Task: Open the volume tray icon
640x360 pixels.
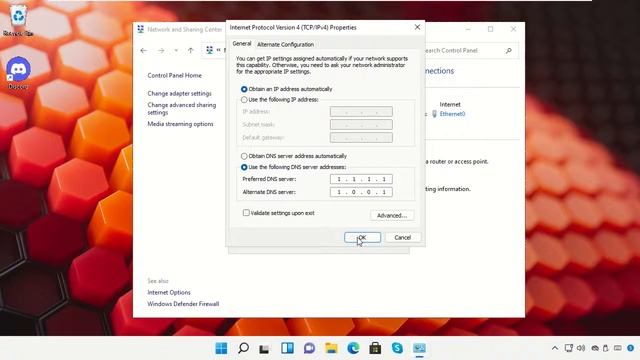Action: (581, 348)
